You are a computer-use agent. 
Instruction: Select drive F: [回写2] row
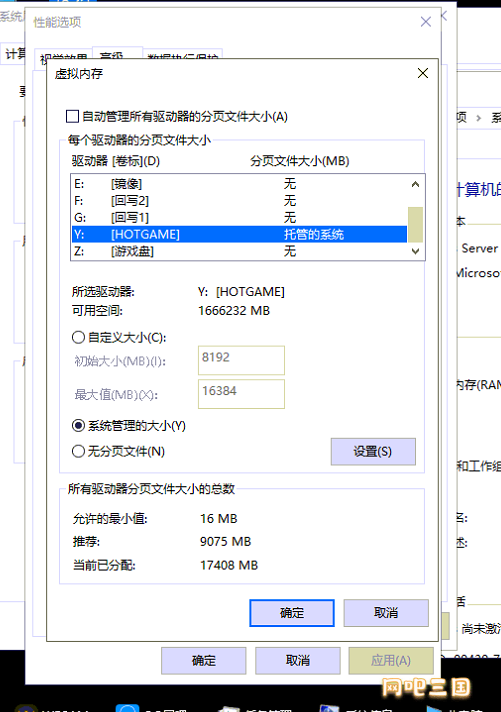pyautogui.click(x=239, y=201)
